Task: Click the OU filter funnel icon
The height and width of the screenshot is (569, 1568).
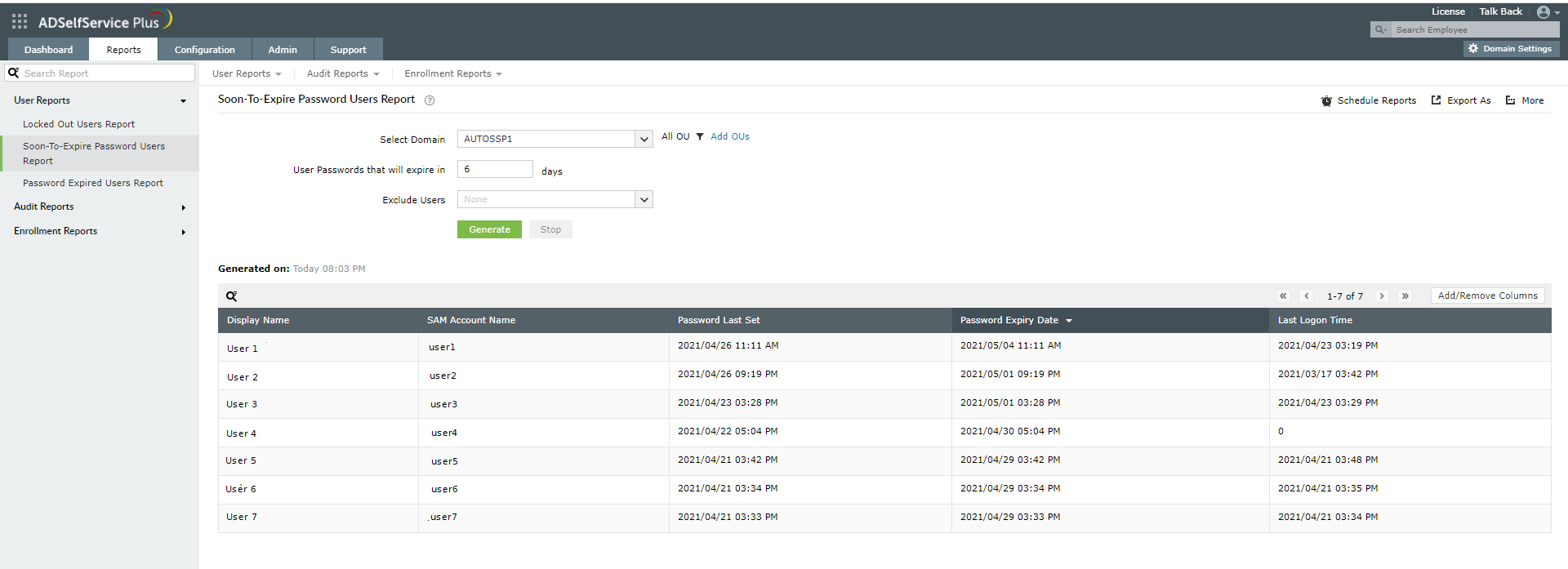Action: click(700, 136)
